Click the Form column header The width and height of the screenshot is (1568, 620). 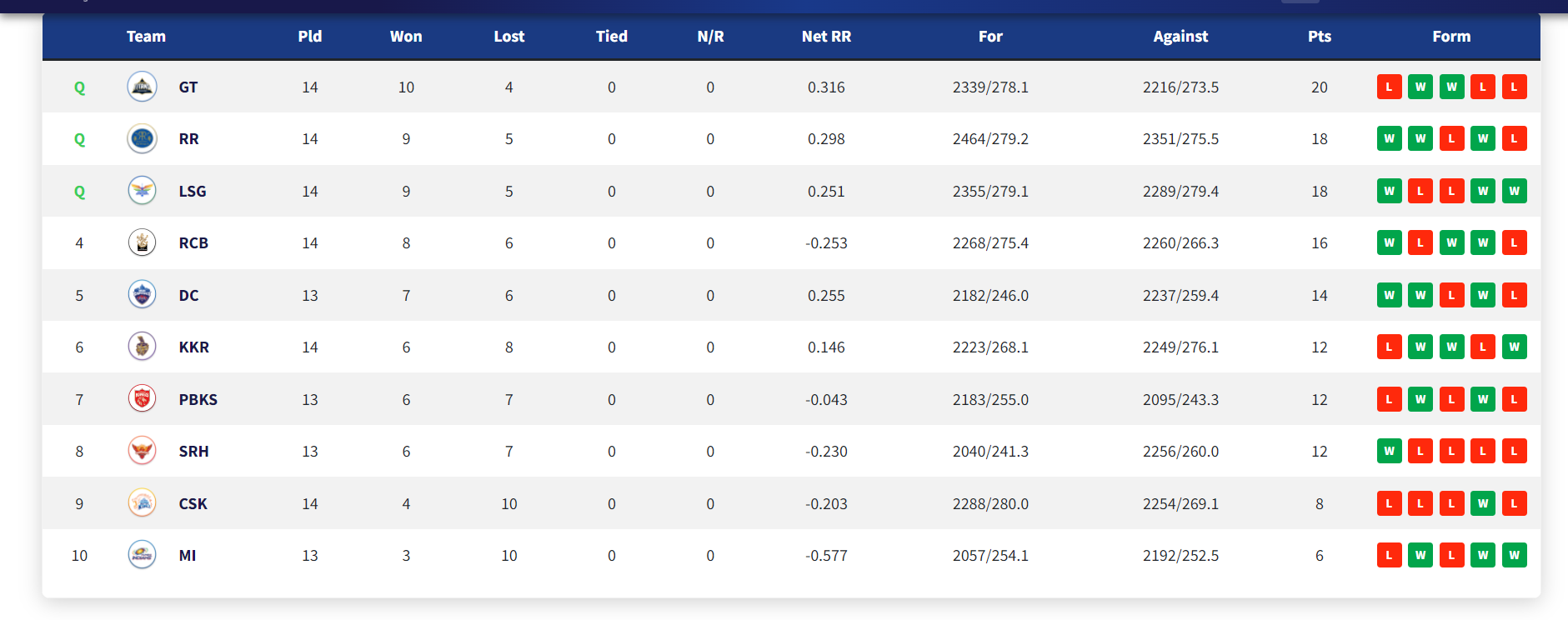point(1451,36)
